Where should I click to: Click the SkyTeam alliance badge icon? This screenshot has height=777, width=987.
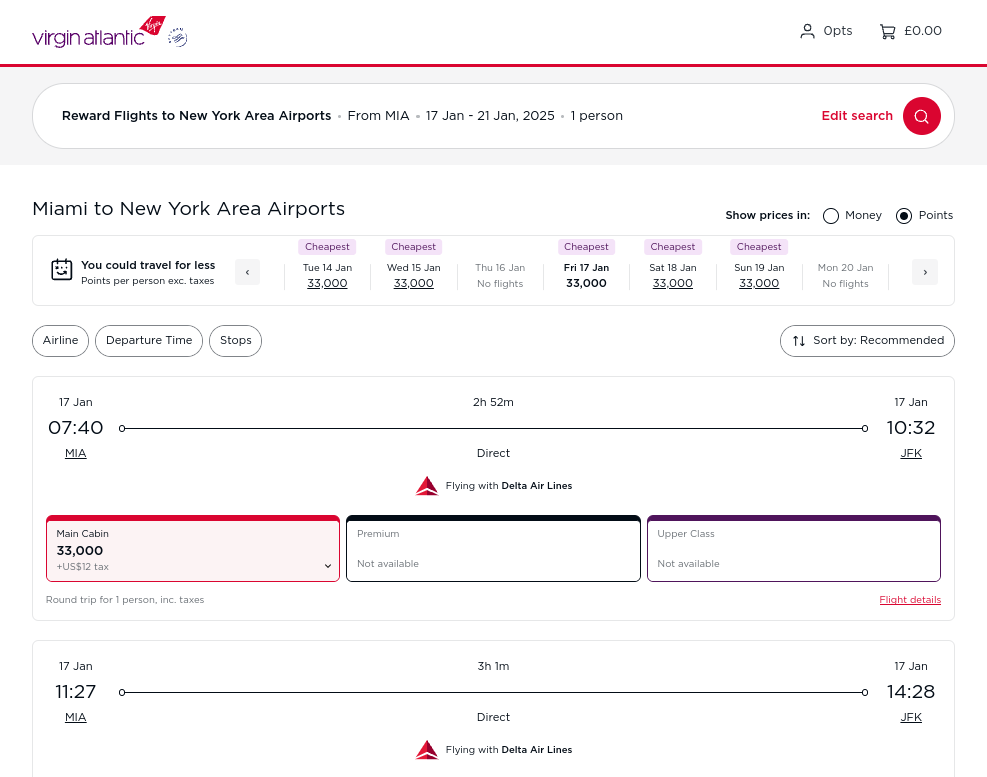[178, 38]
